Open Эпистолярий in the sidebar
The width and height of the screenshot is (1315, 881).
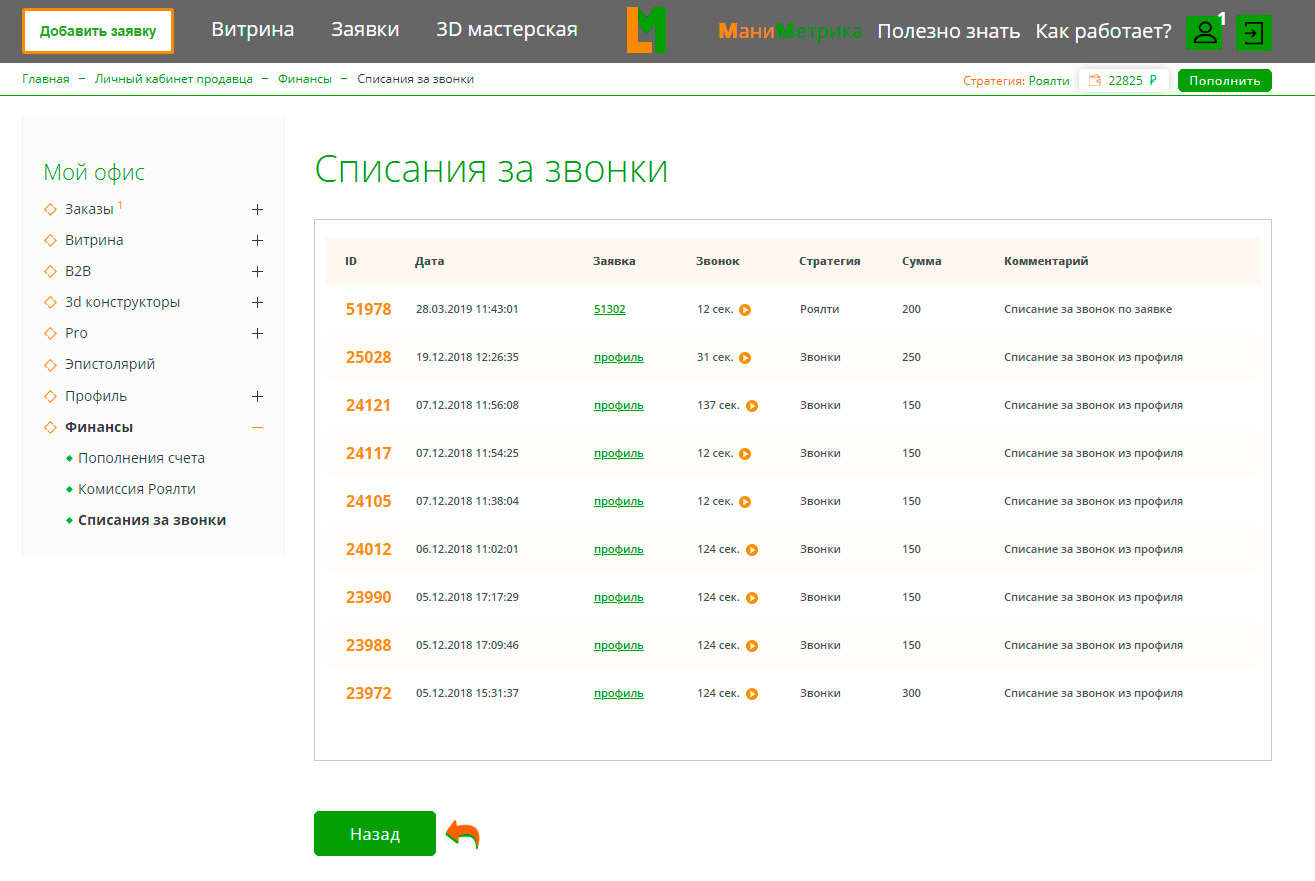(x=110, y=365)
